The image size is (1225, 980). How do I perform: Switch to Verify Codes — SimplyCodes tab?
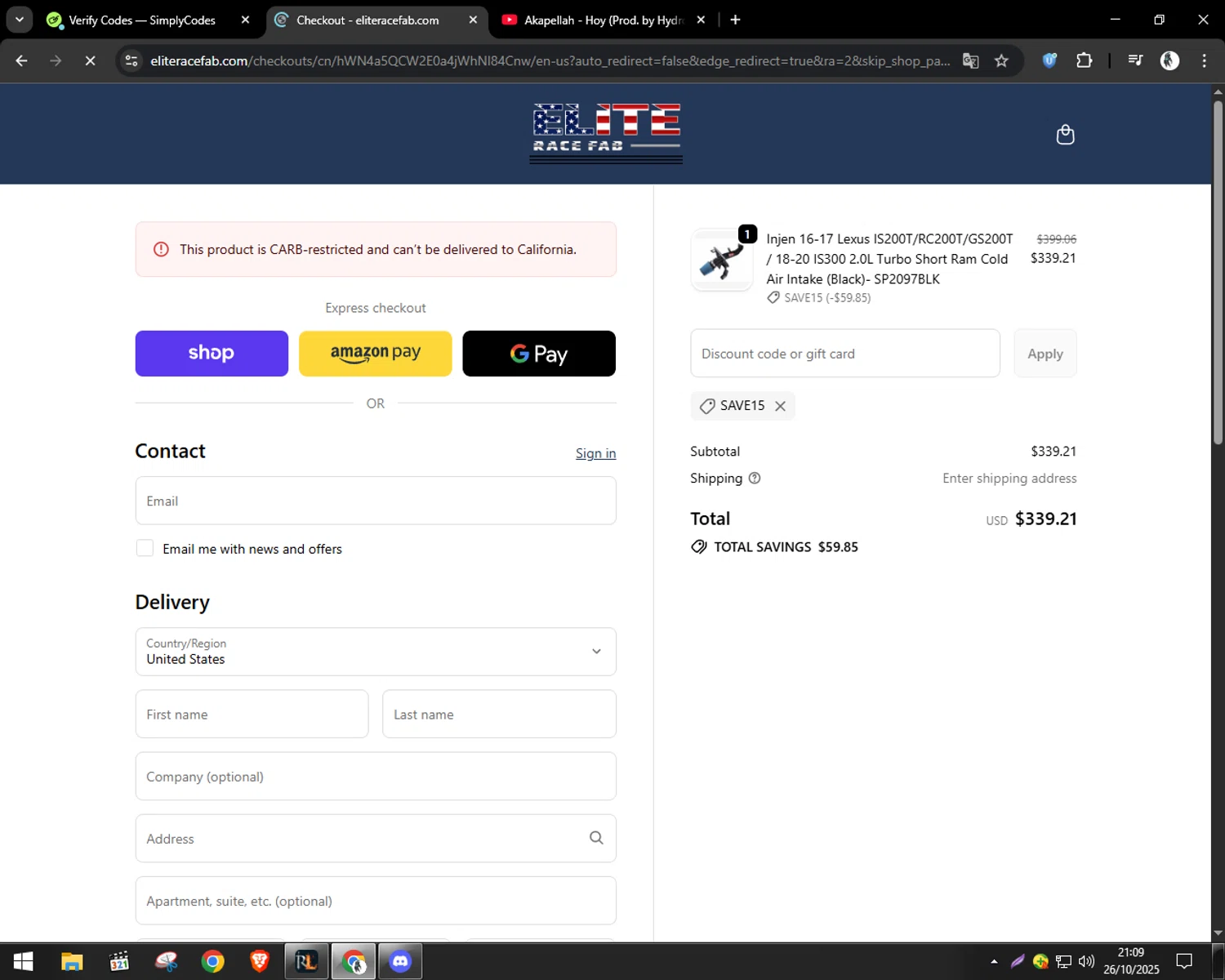point(140,20)
